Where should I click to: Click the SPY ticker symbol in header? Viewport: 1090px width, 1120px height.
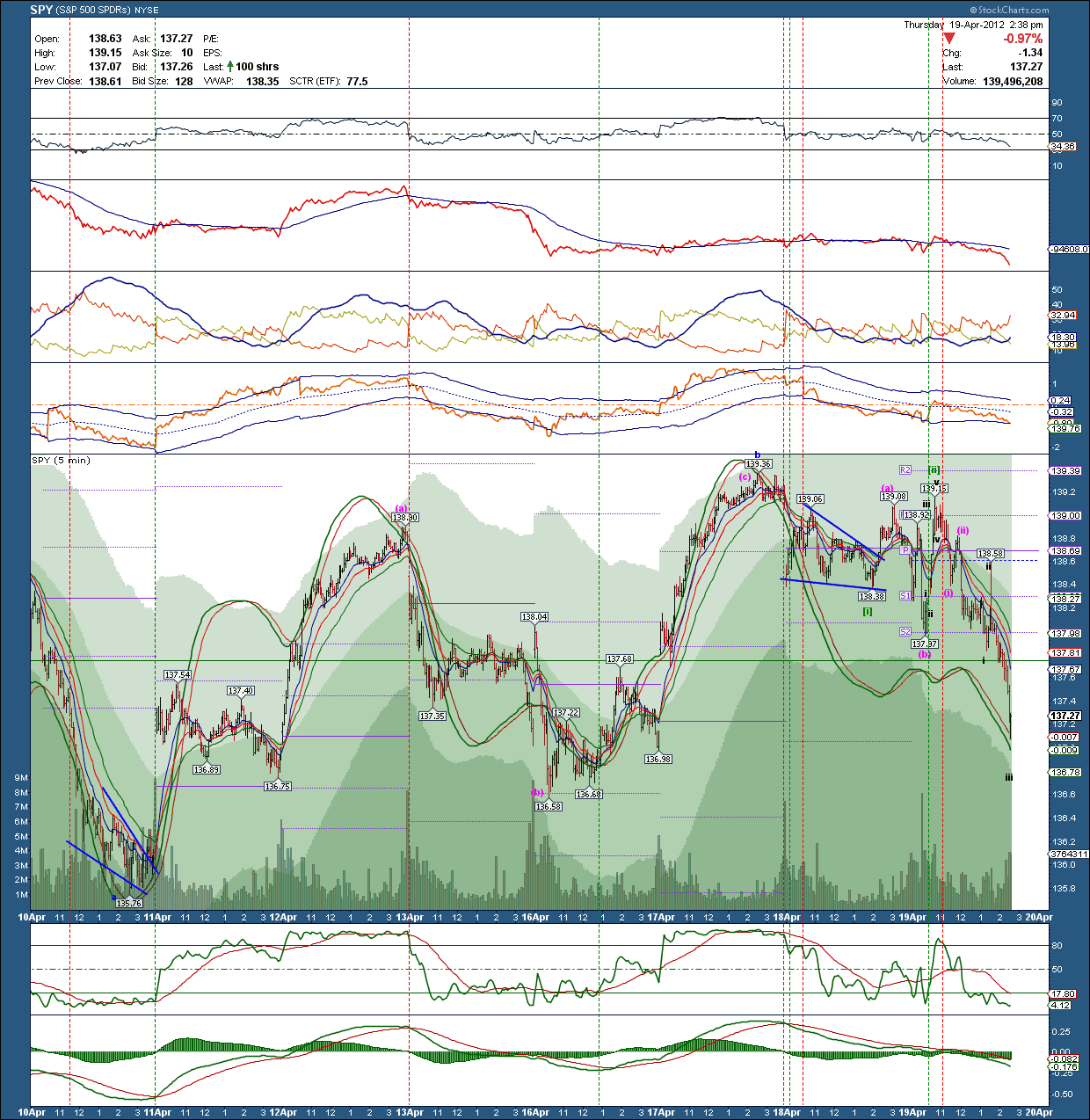40,11
